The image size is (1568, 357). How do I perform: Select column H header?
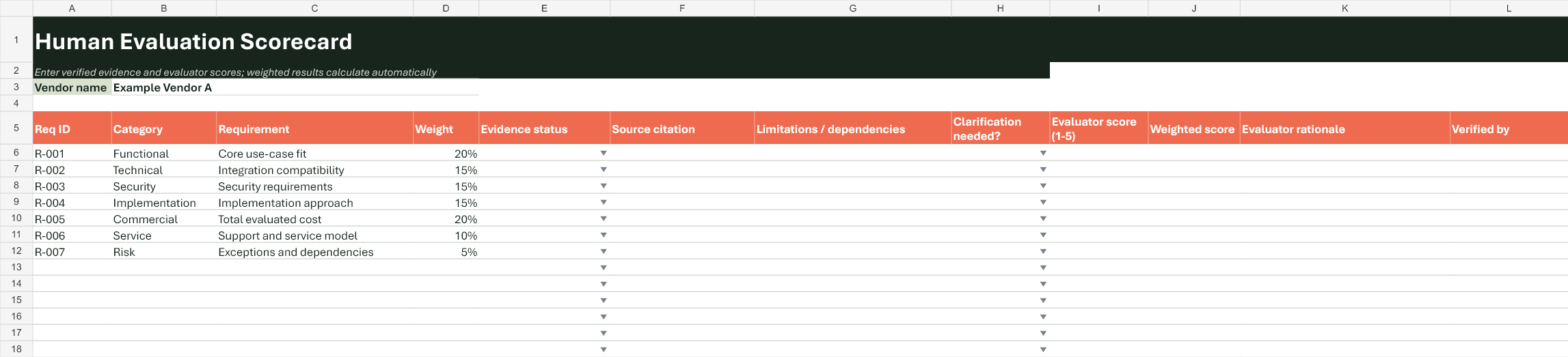[1000, 8]
